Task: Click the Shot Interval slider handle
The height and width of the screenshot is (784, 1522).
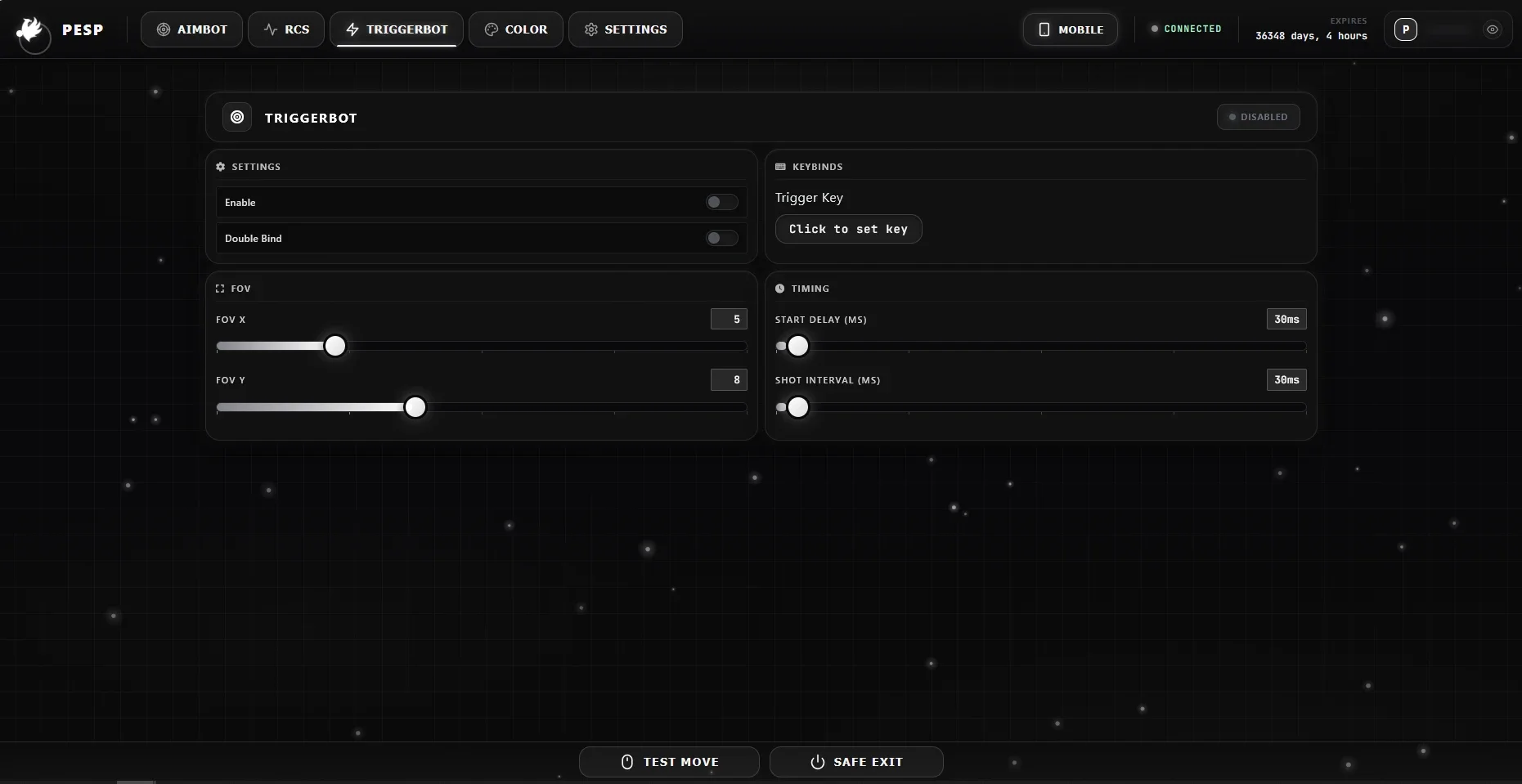Action: click(798, 407)
